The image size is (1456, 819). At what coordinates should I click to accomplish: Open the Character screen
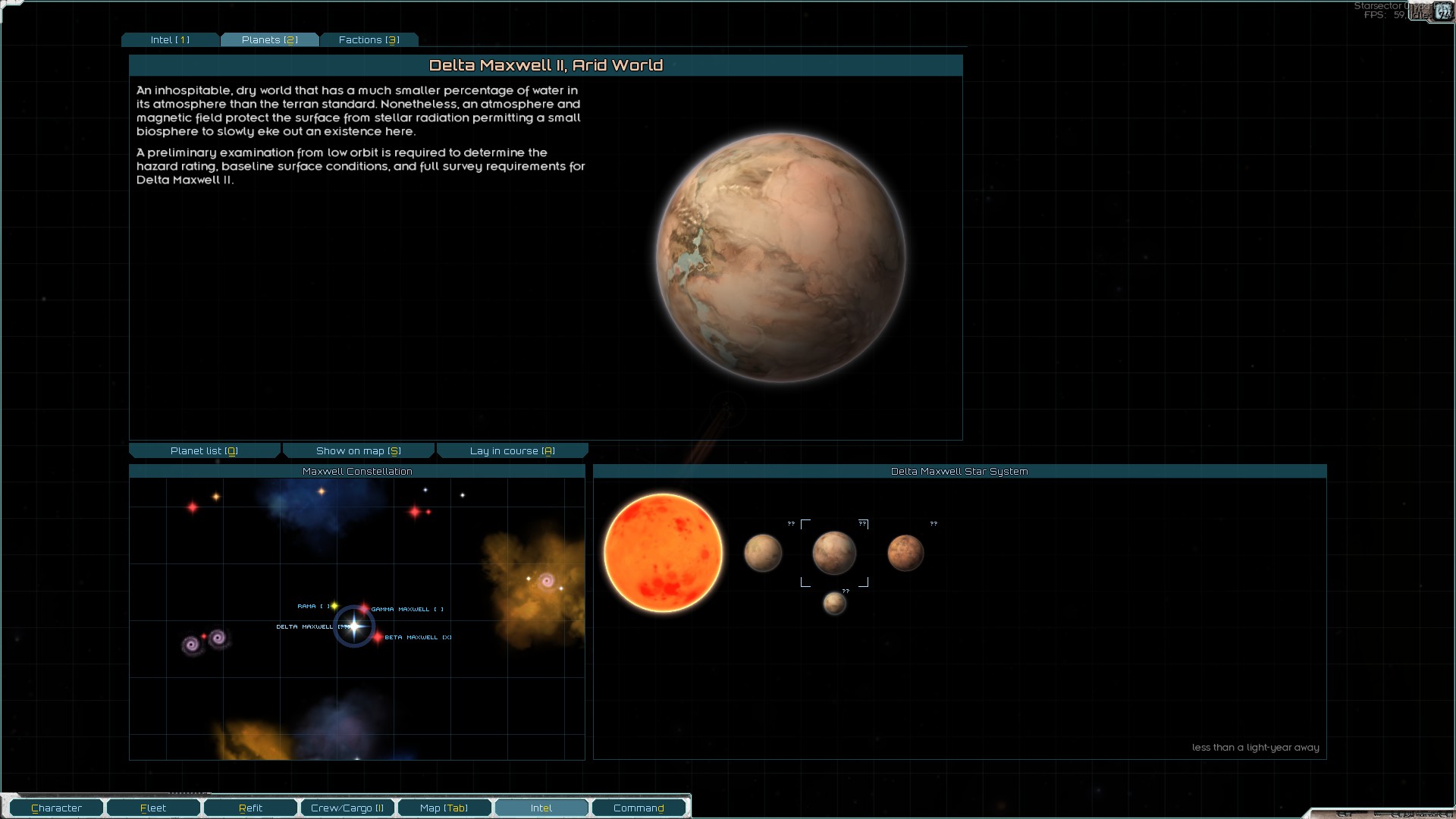point(56,808)
